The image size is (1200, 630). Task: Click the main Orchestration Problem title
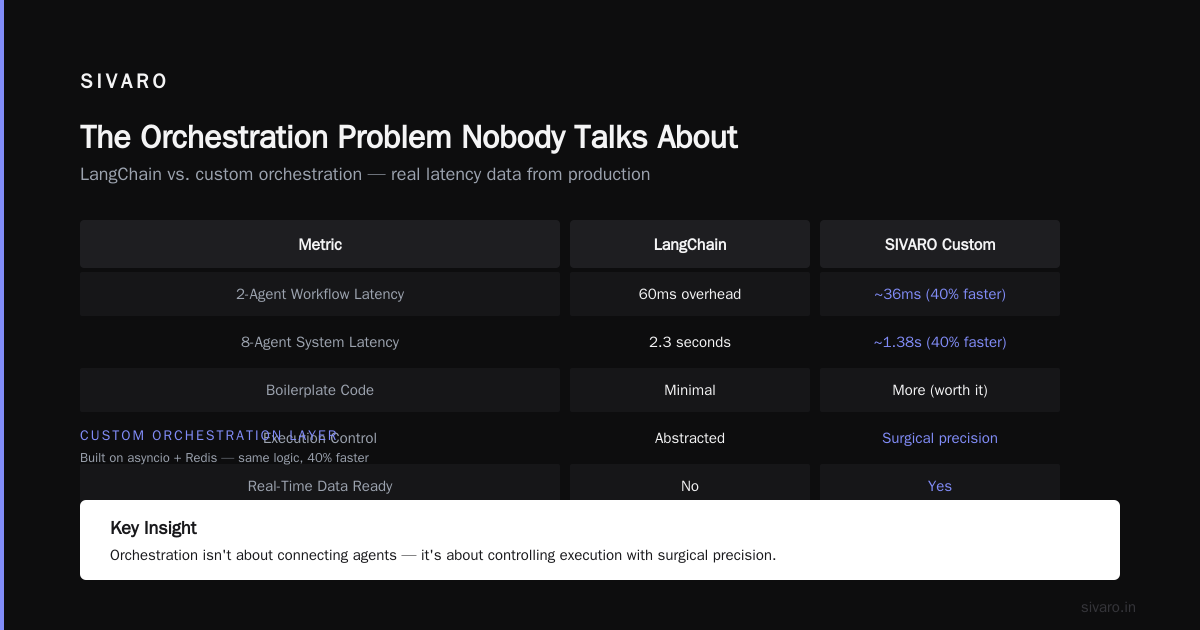(409, 137)
